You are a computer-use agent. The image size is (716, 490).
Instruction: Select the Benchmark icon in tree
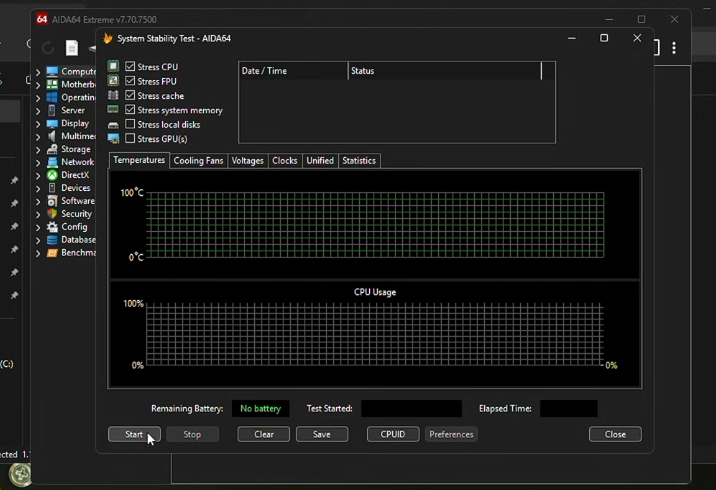53,253
